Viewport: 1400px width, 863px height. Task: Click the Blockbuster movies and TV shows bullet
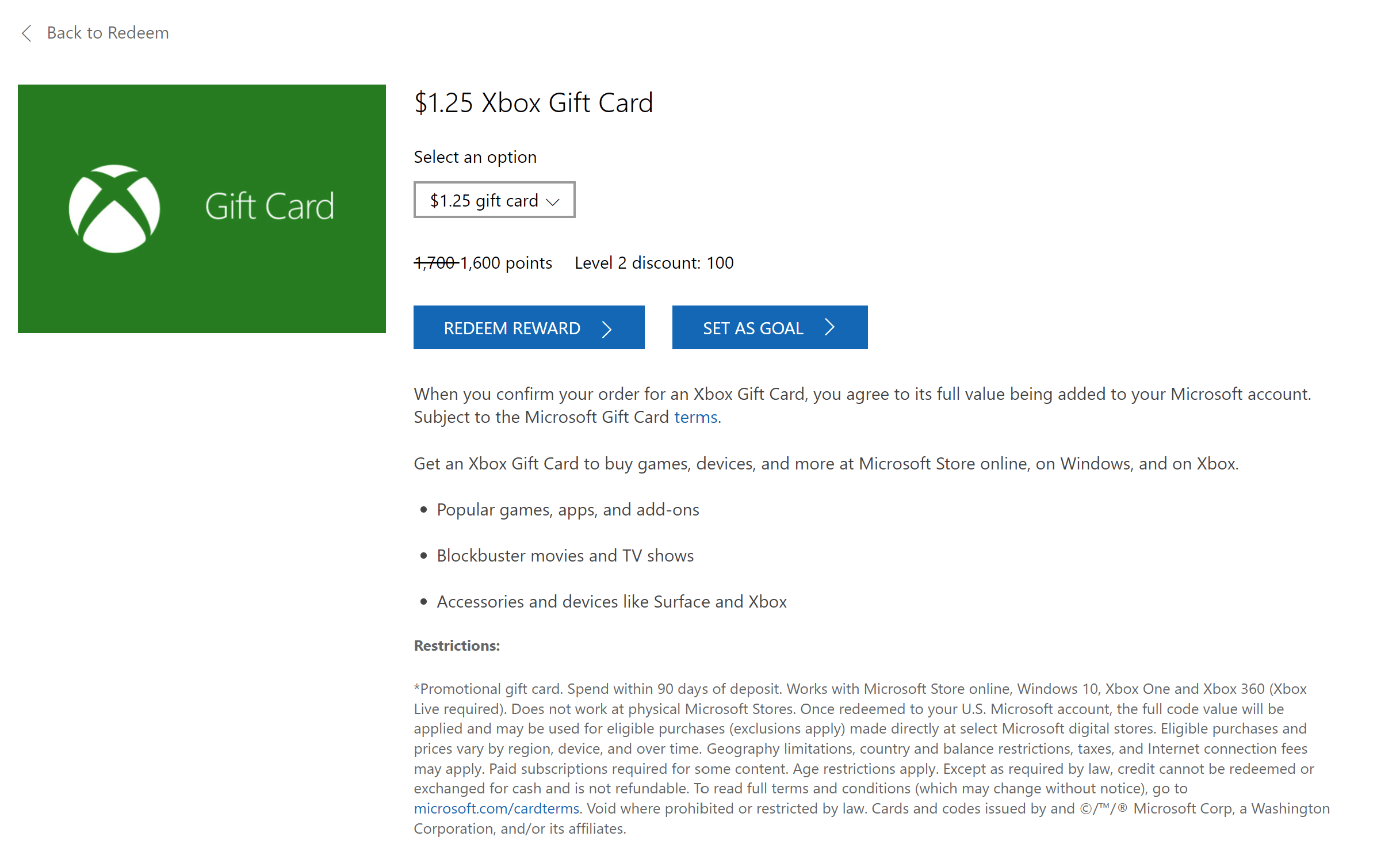[x=565, y=556]
